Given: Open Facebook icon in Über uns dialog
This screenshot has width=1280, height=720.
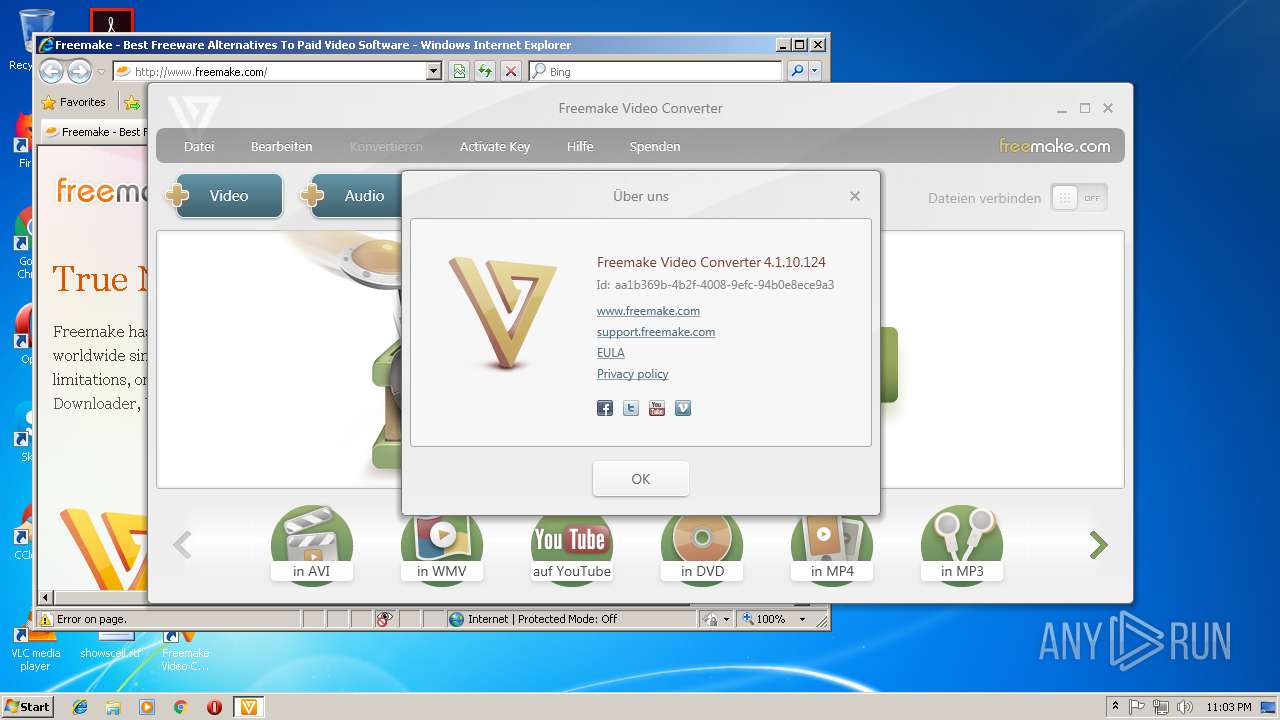Looking at the screenshot, I should [605, 408].
